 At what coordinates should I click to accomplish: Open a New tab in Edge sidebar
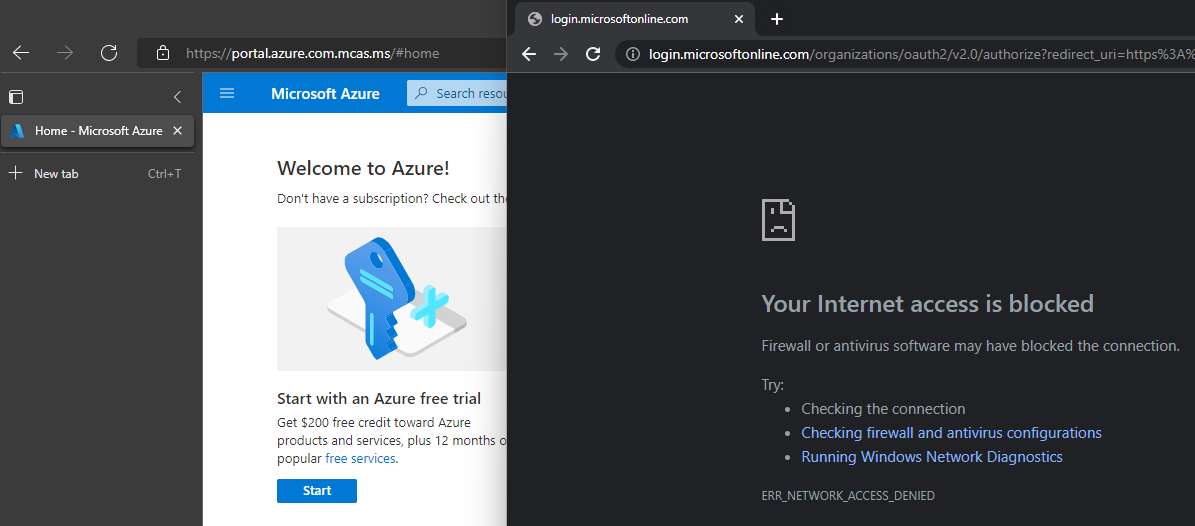click(97, 174)
